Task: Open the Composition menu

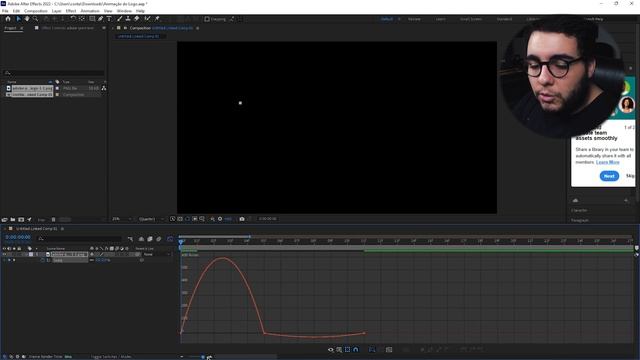Action: coord(36,11)
